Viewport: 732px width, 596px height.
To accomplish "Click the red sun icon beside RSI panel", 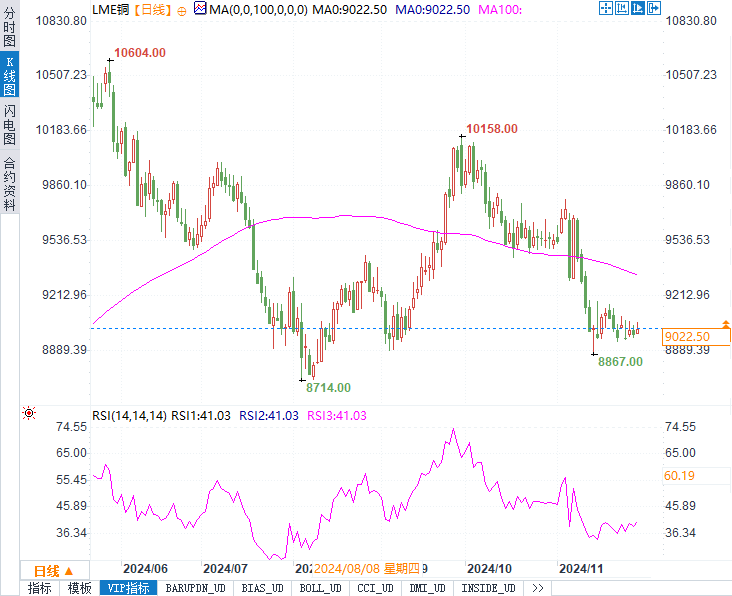I will pos(29,413).
